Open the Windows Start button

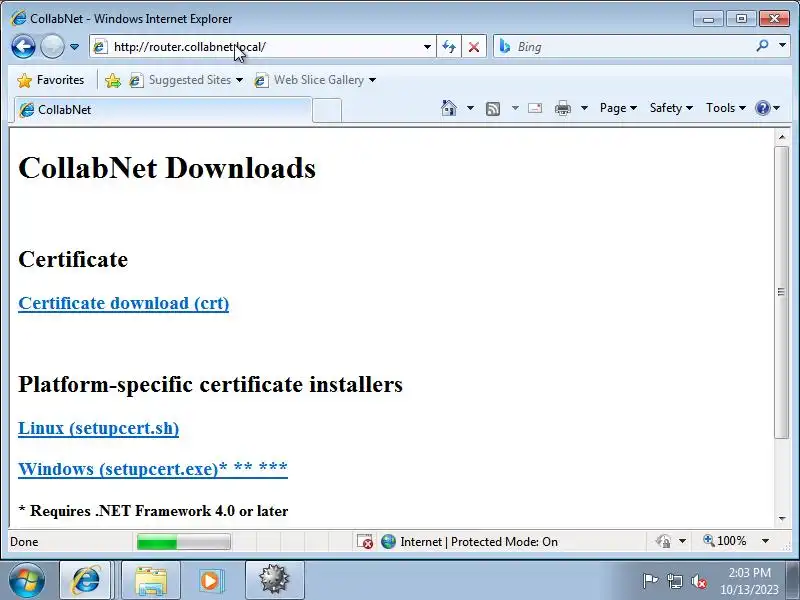coord(26,581)
